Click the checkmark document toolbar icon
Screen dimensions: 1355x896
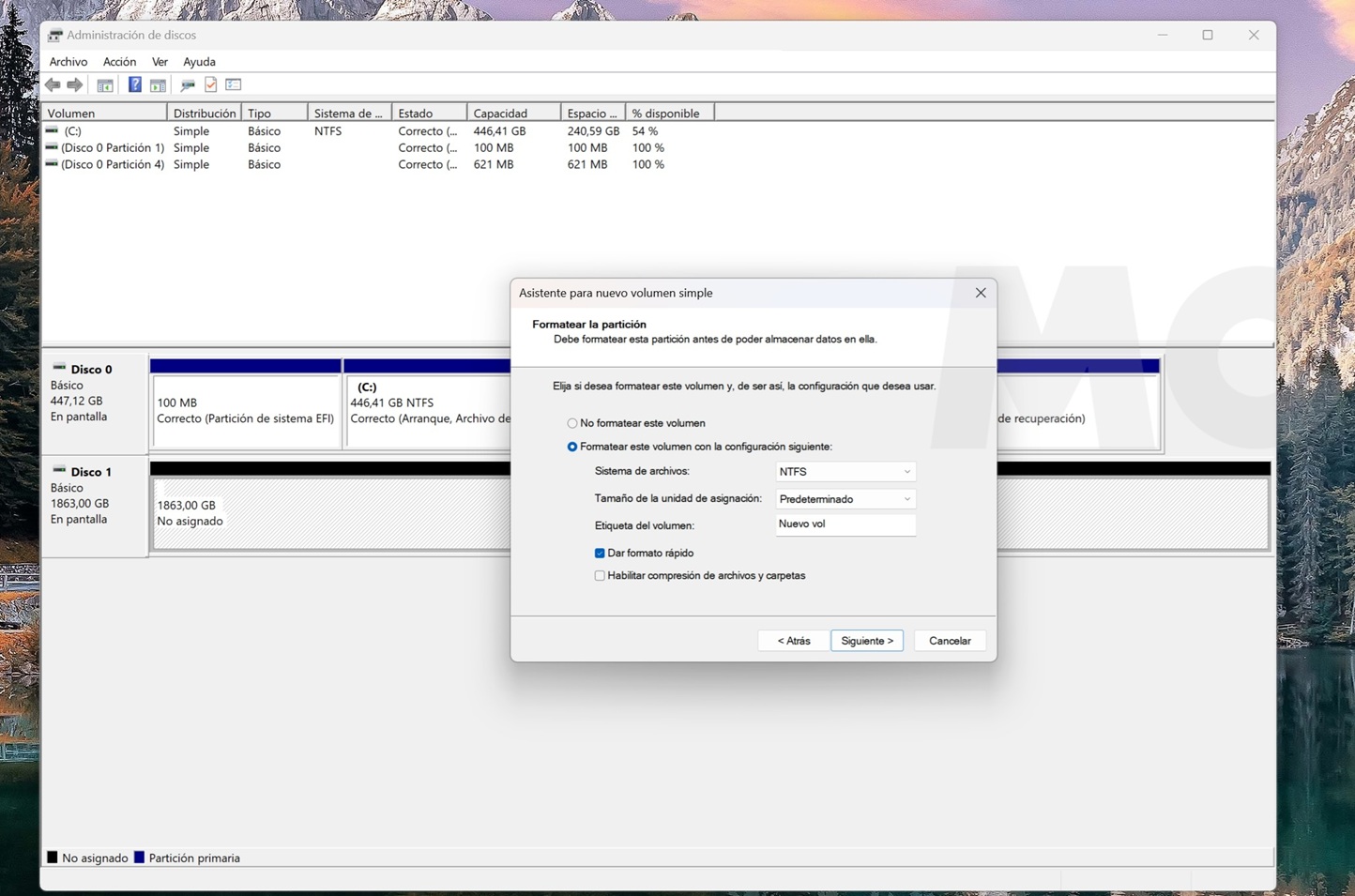pos(211,85)
